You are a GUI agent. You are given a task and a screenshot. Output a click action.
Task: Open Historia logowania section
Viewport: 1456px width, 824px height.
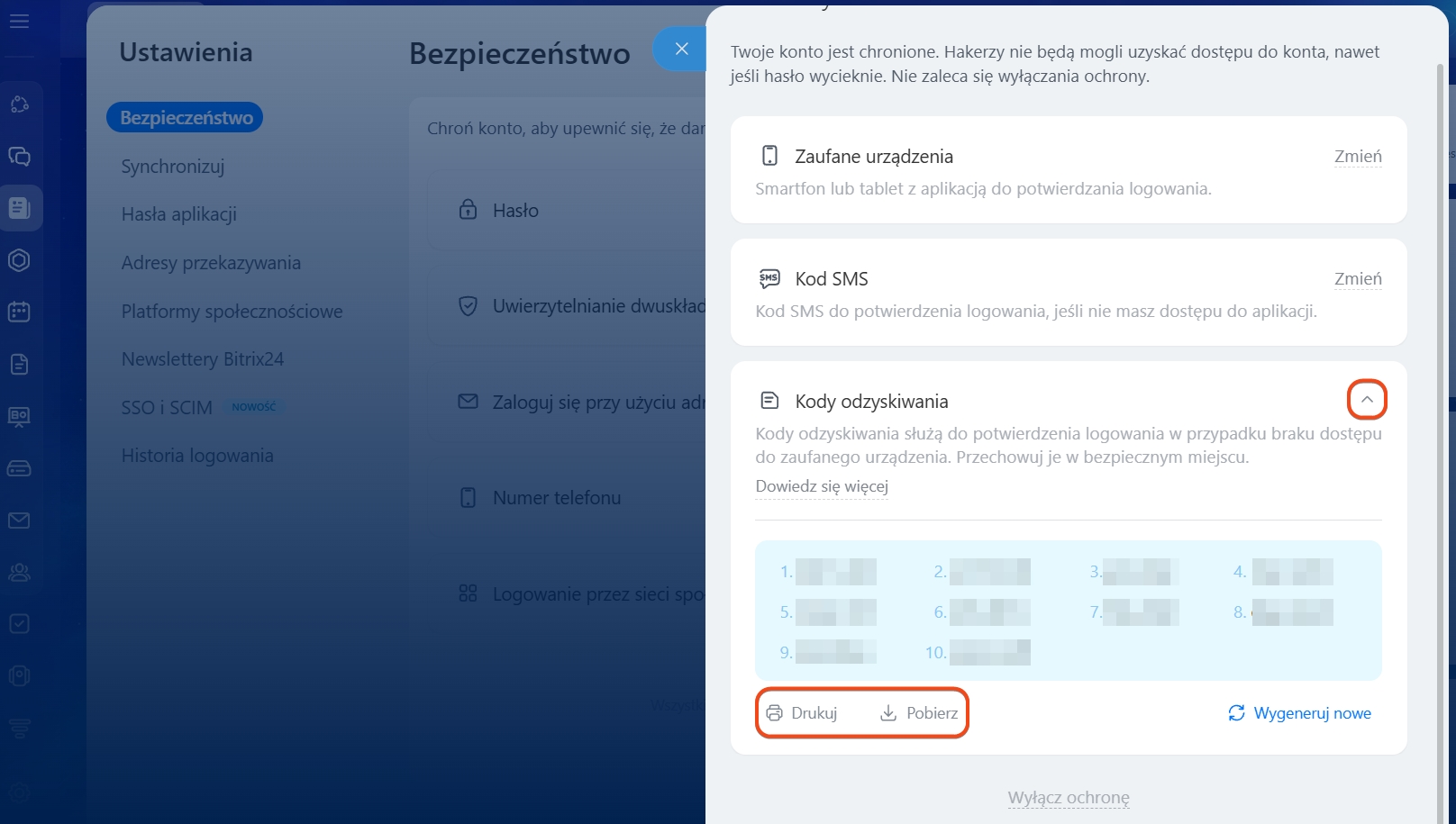click(197, 456)
